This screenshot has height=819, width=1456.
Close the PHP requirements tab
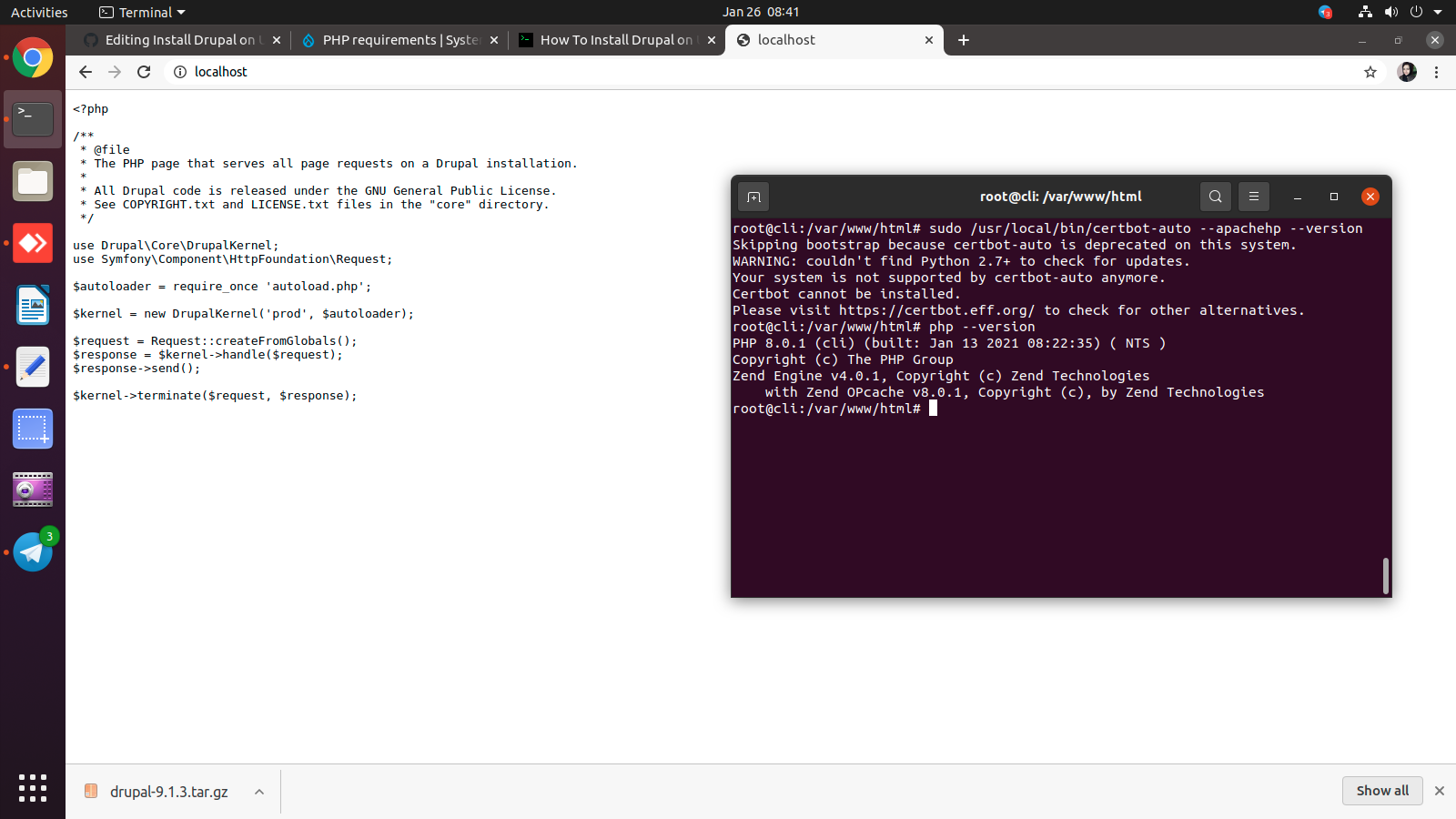494,40
